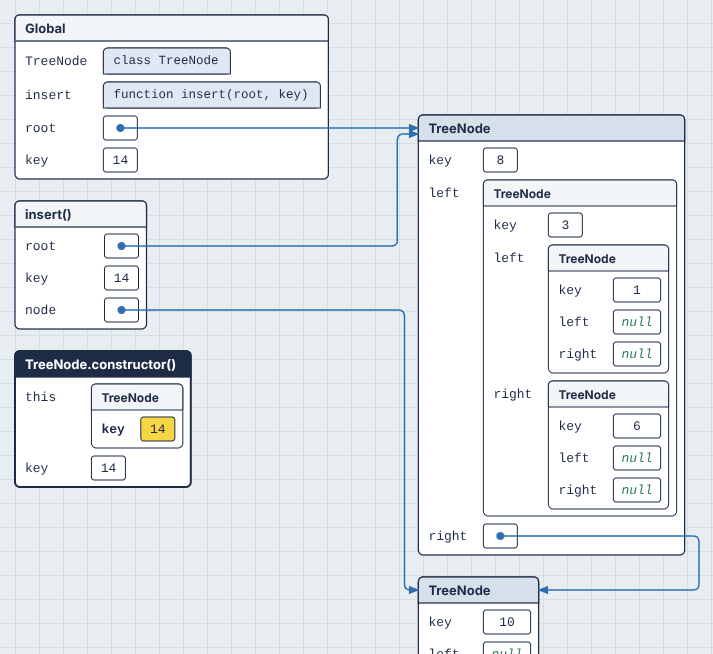Click the 'this' label in constructor frame
Viewport: 713px width, 654px height.
click(40, 397)
